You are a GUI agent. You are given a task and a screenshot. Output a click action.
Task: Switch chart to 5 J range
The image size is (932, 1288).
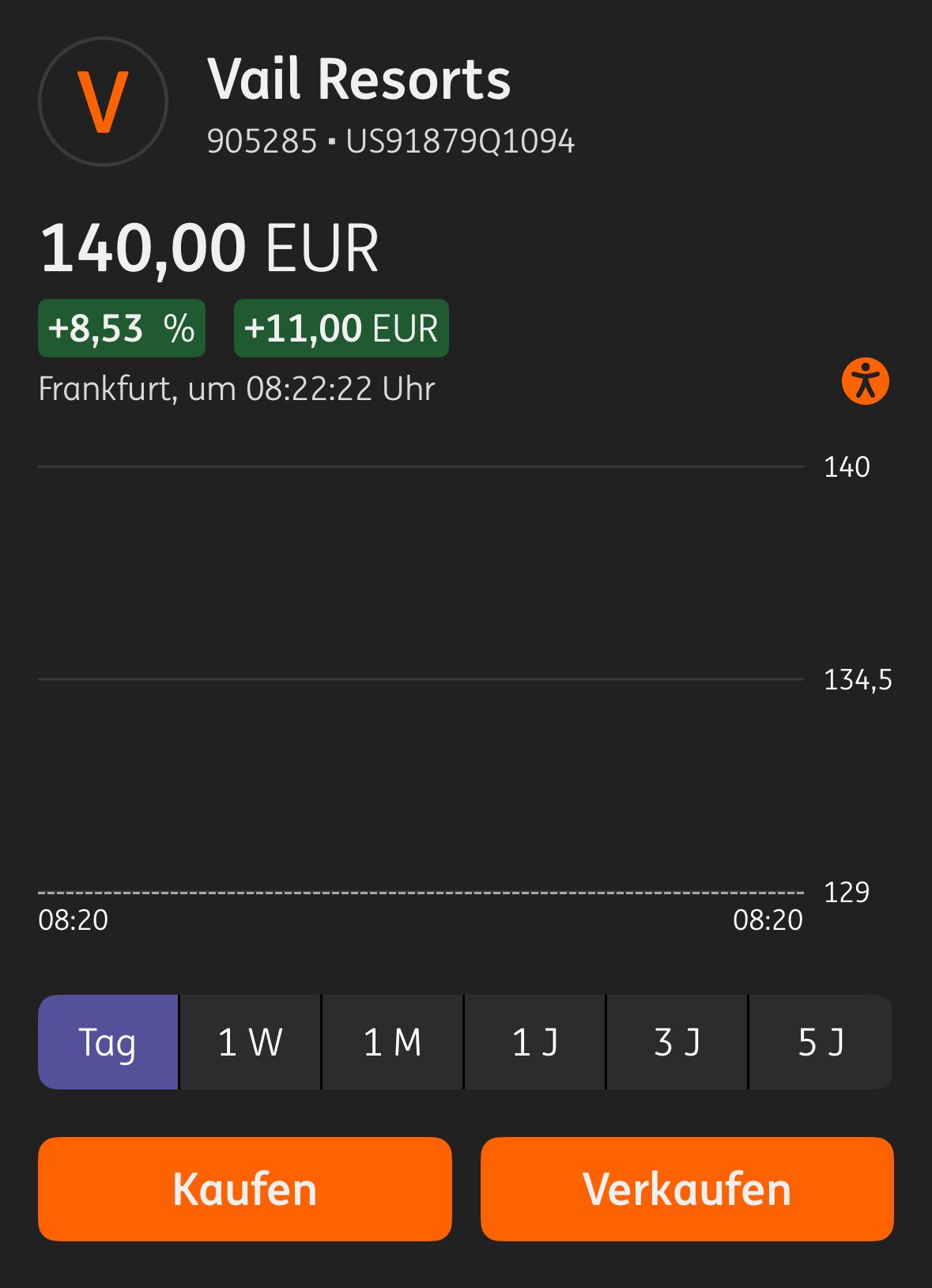pyautogui.click(x=821, y=1042)
